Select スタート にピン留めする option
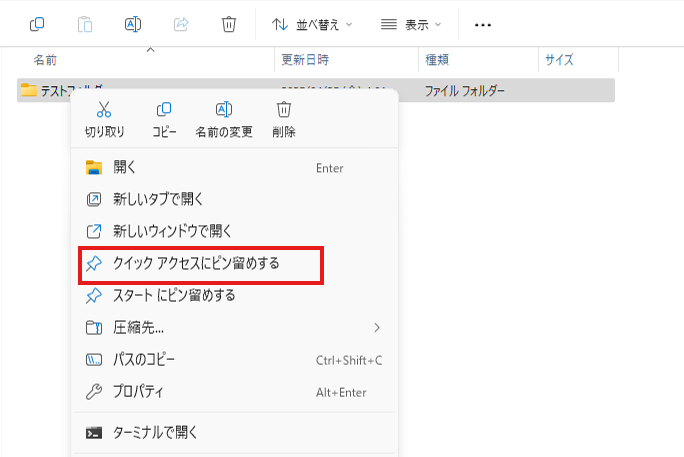Screen dimensions: 684x457 (x=174, y=295)
